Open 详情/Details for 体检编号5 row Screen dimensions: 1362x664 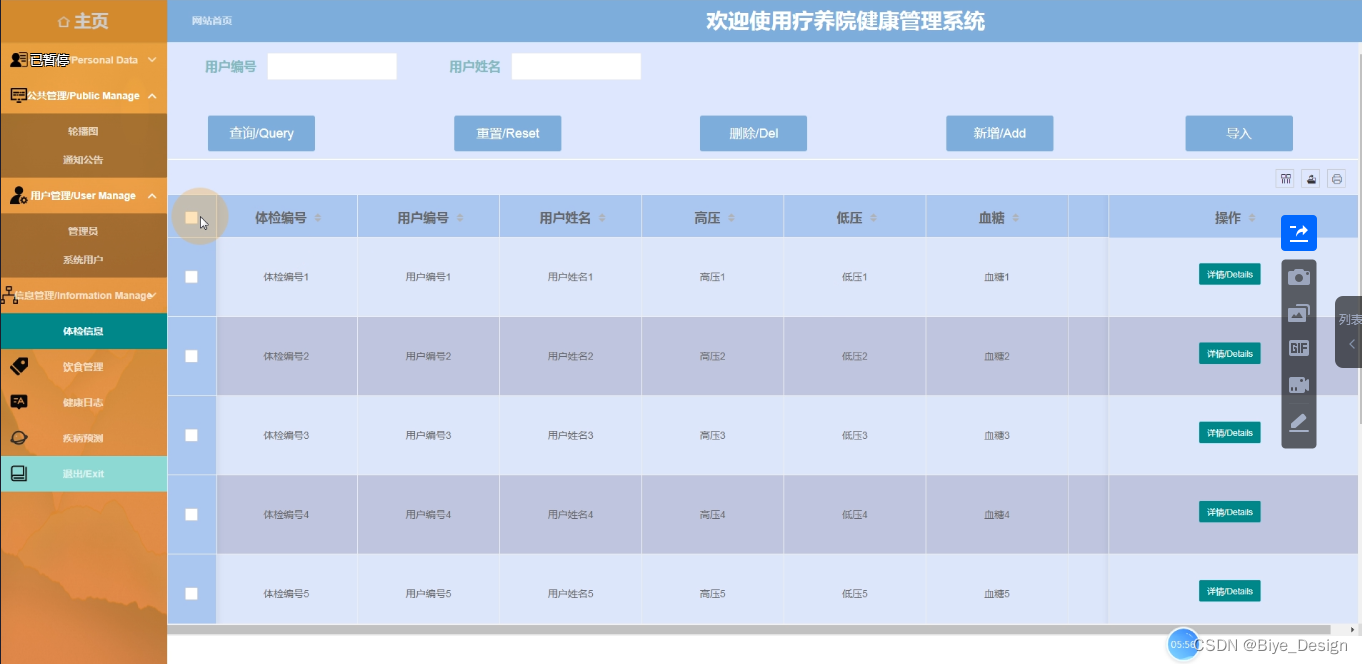(1229, 590)
